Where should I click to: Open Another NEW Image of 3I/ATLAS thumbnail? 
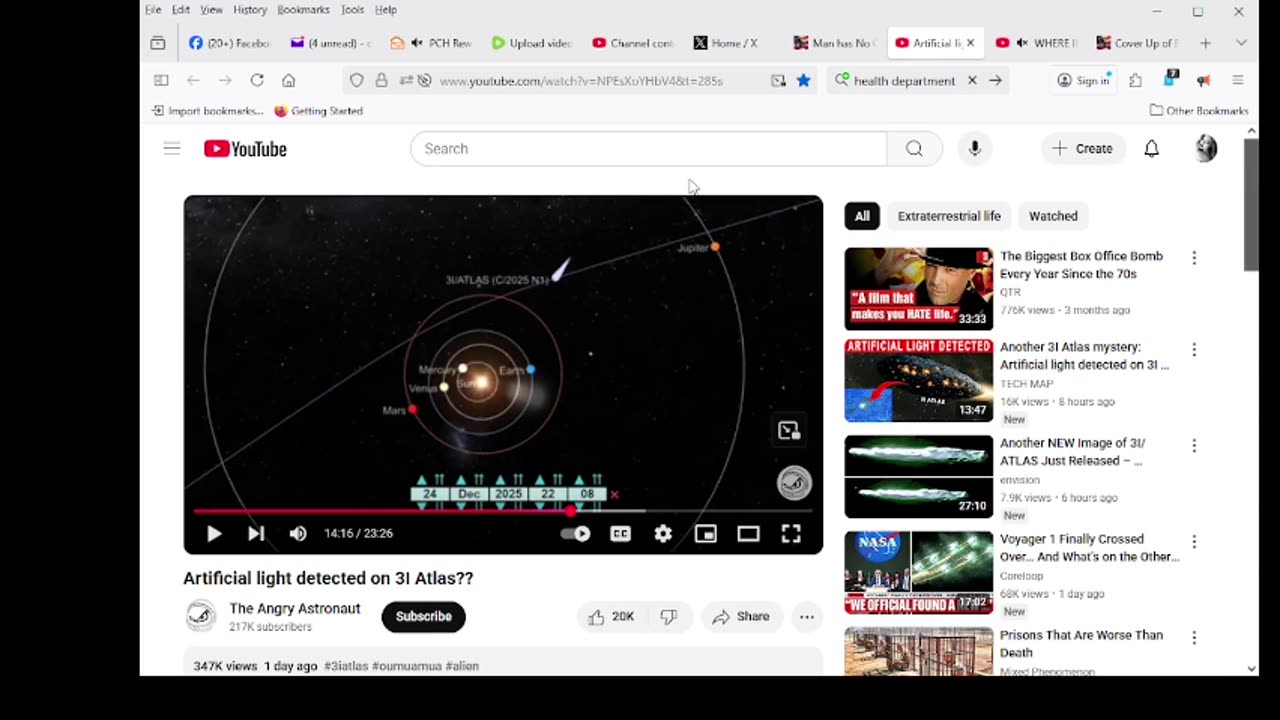(x=919, y=477)
